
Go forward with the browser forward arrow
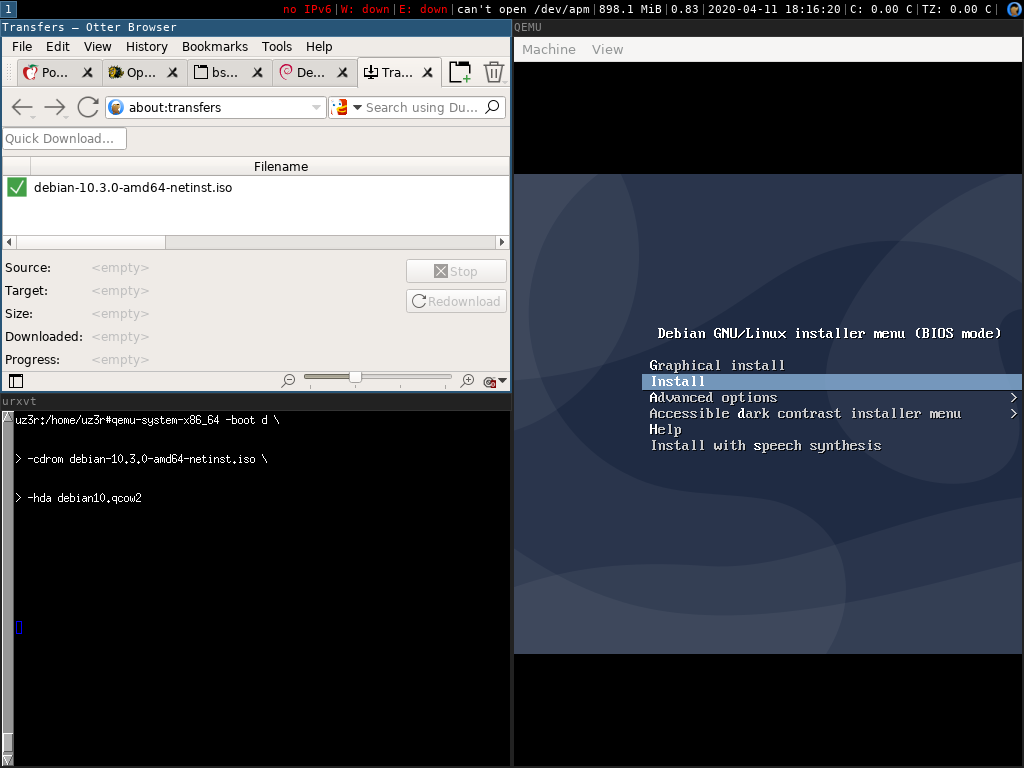tap(55, 107)
